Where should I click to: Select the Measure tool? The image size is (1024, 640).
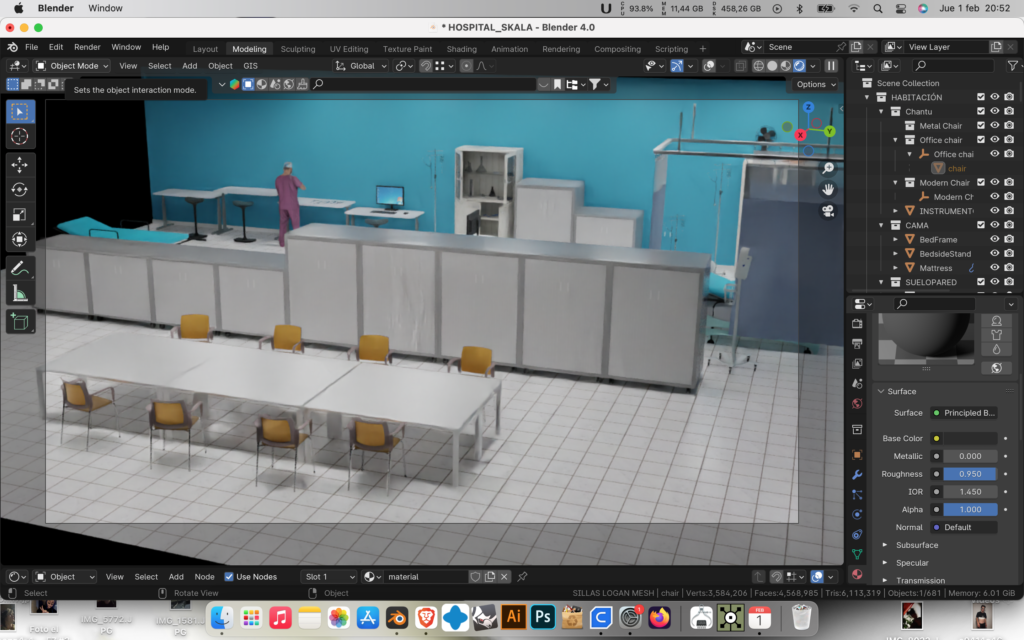(x=21, y=293)
